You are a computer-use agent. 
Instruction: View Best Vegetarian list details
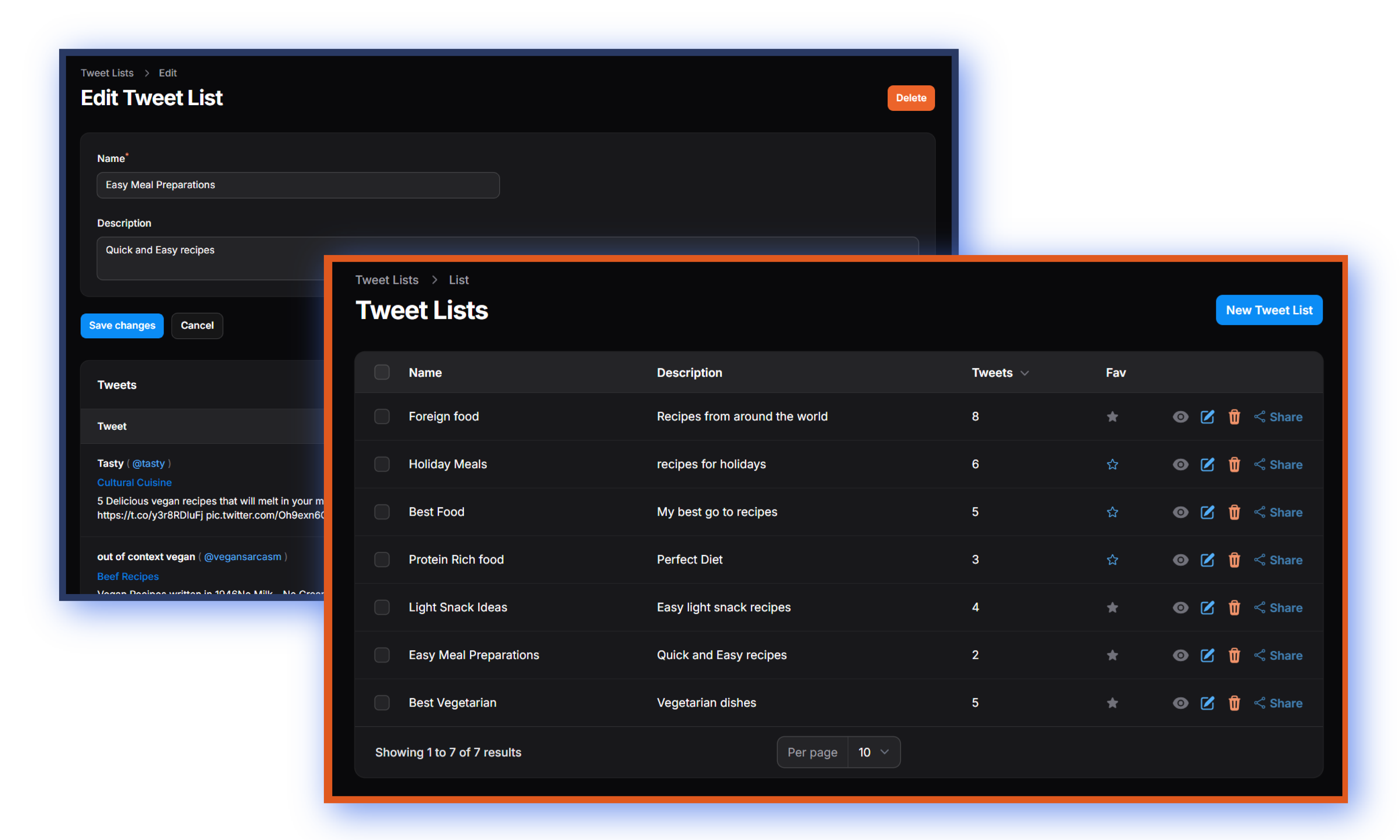[1180, 703]
